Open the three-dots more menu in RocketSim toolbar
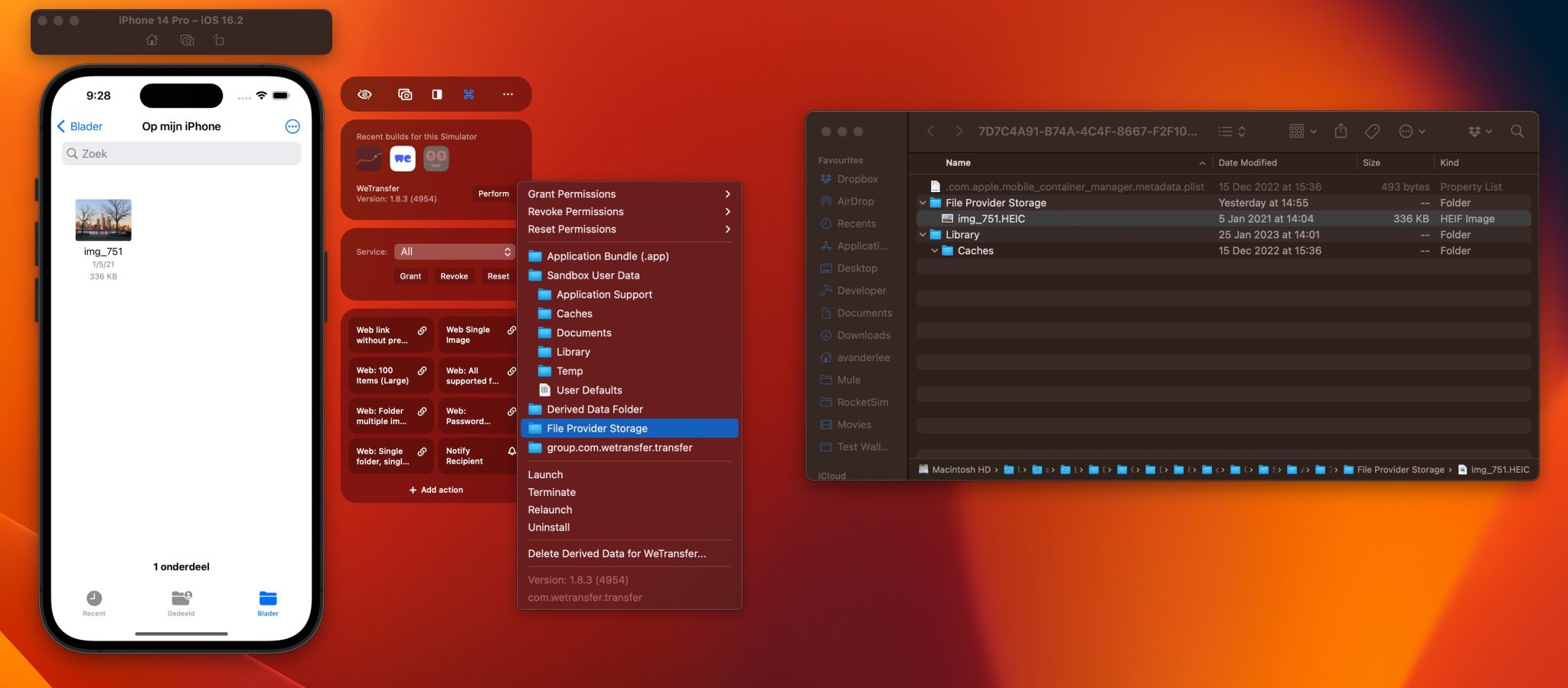The width and height of the screenshot is (1568, 688). [508, 94]
